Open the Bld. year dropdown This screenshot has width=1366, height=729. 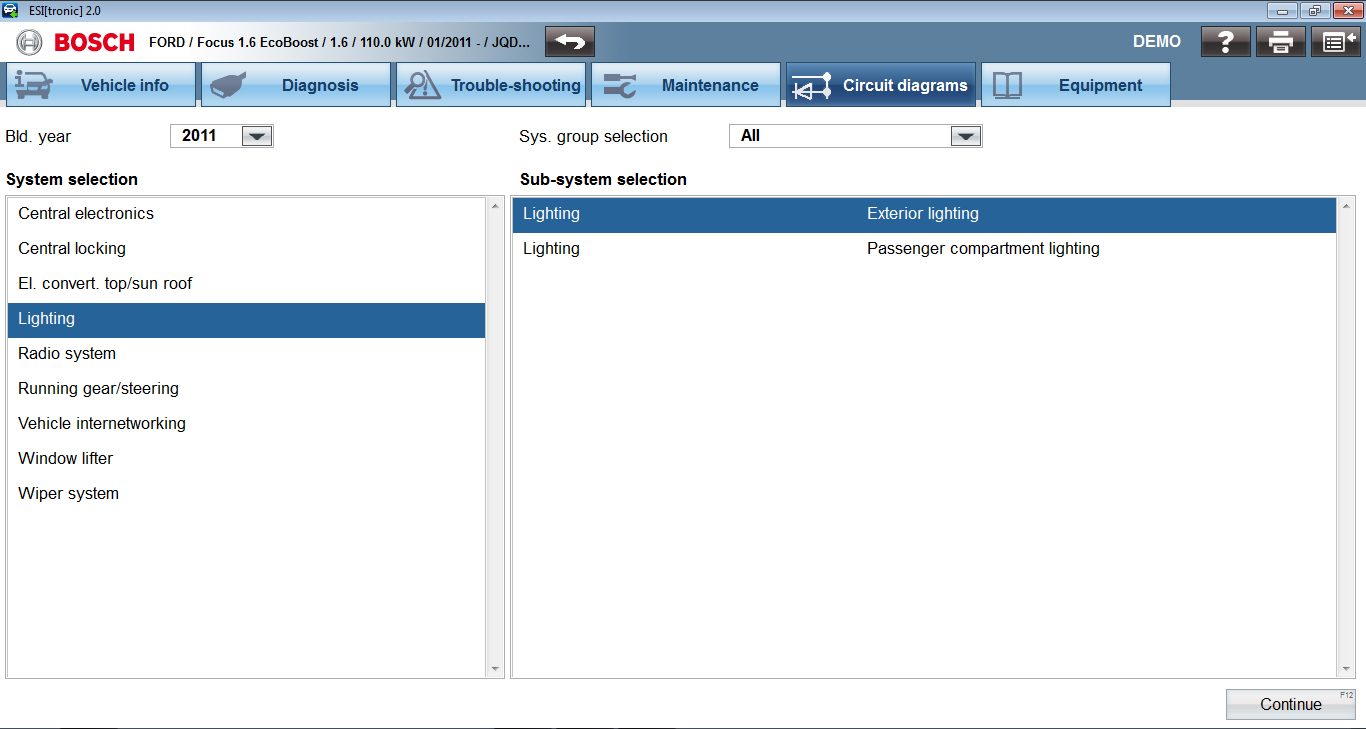click(257, 136)
